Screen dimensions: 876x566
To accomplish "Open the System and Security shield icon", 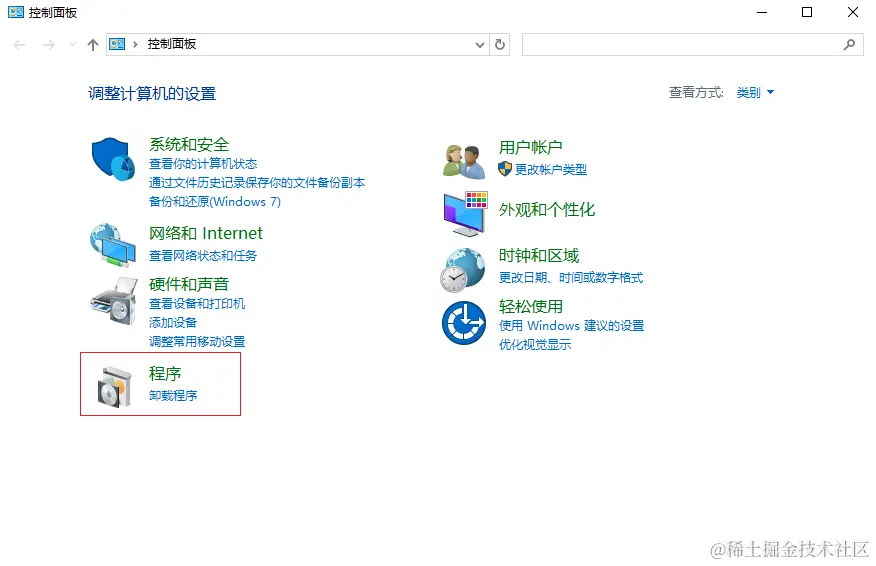I will [x=113, y=159].
